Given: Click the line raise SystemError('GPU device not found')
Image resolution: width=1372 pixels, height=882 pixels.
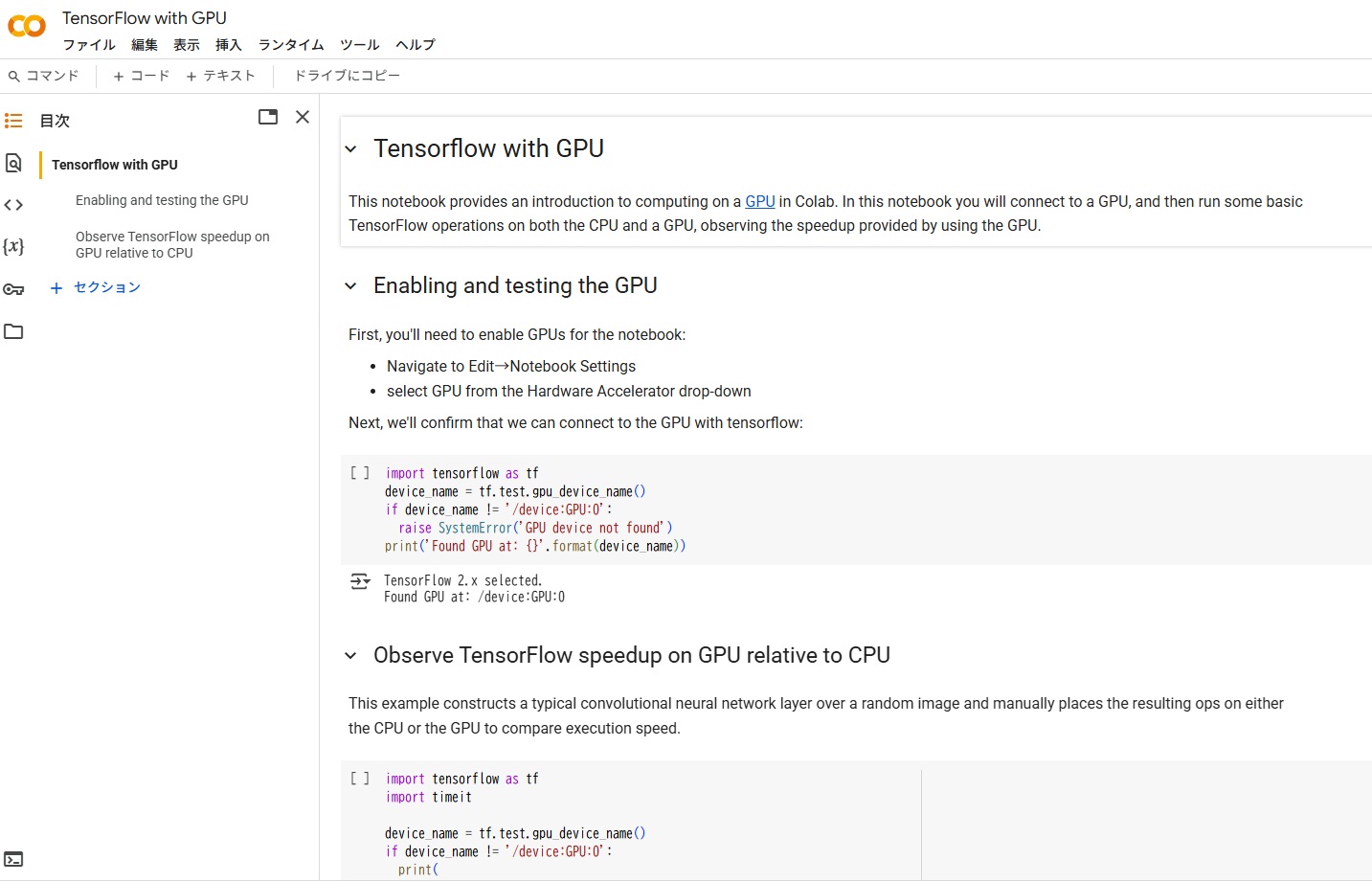Looking at the screenshot, I should tap(535, 528).
